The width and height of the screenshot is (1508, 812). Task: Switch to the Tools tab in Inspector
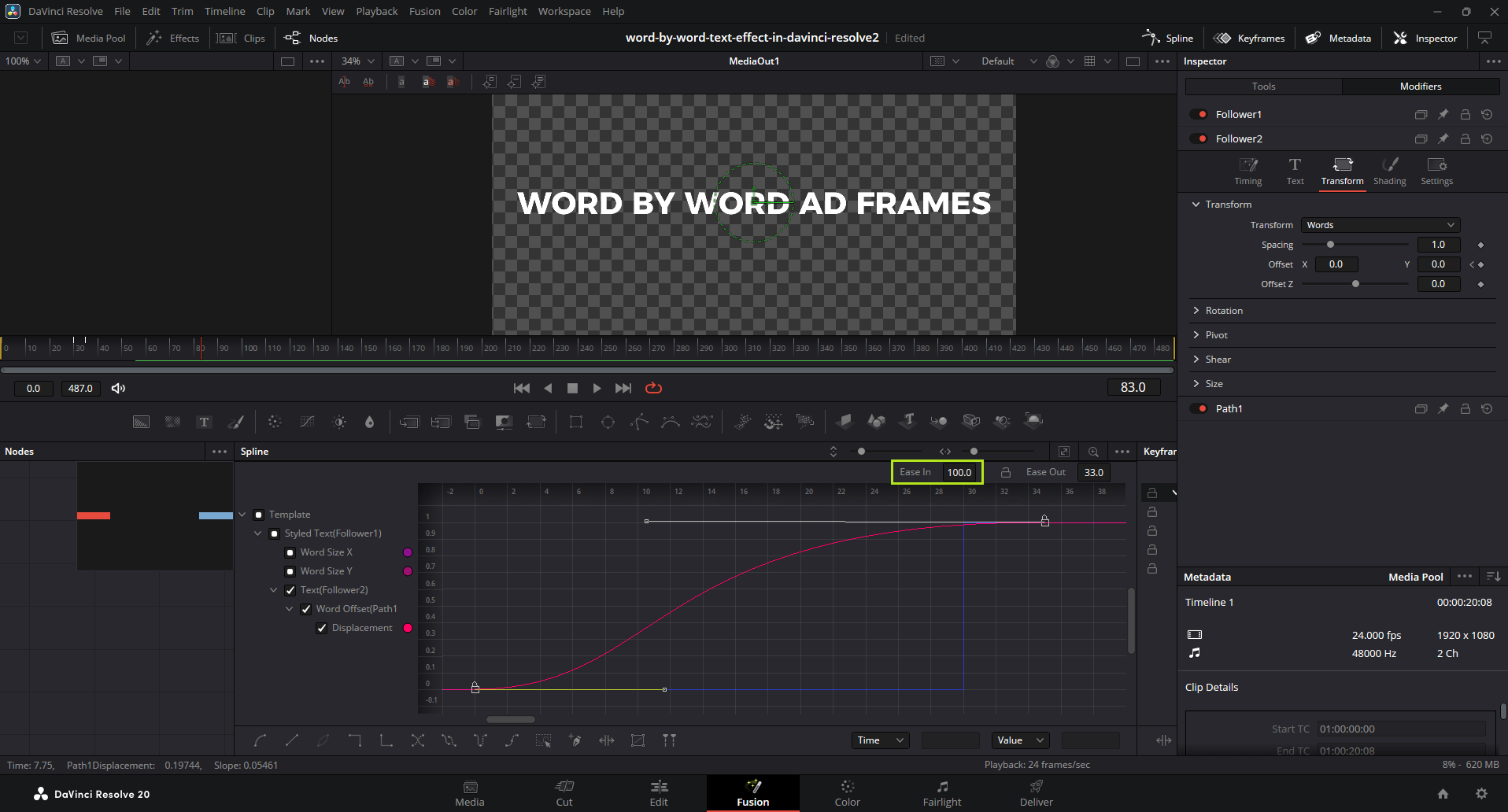[x=1263, y=87]
